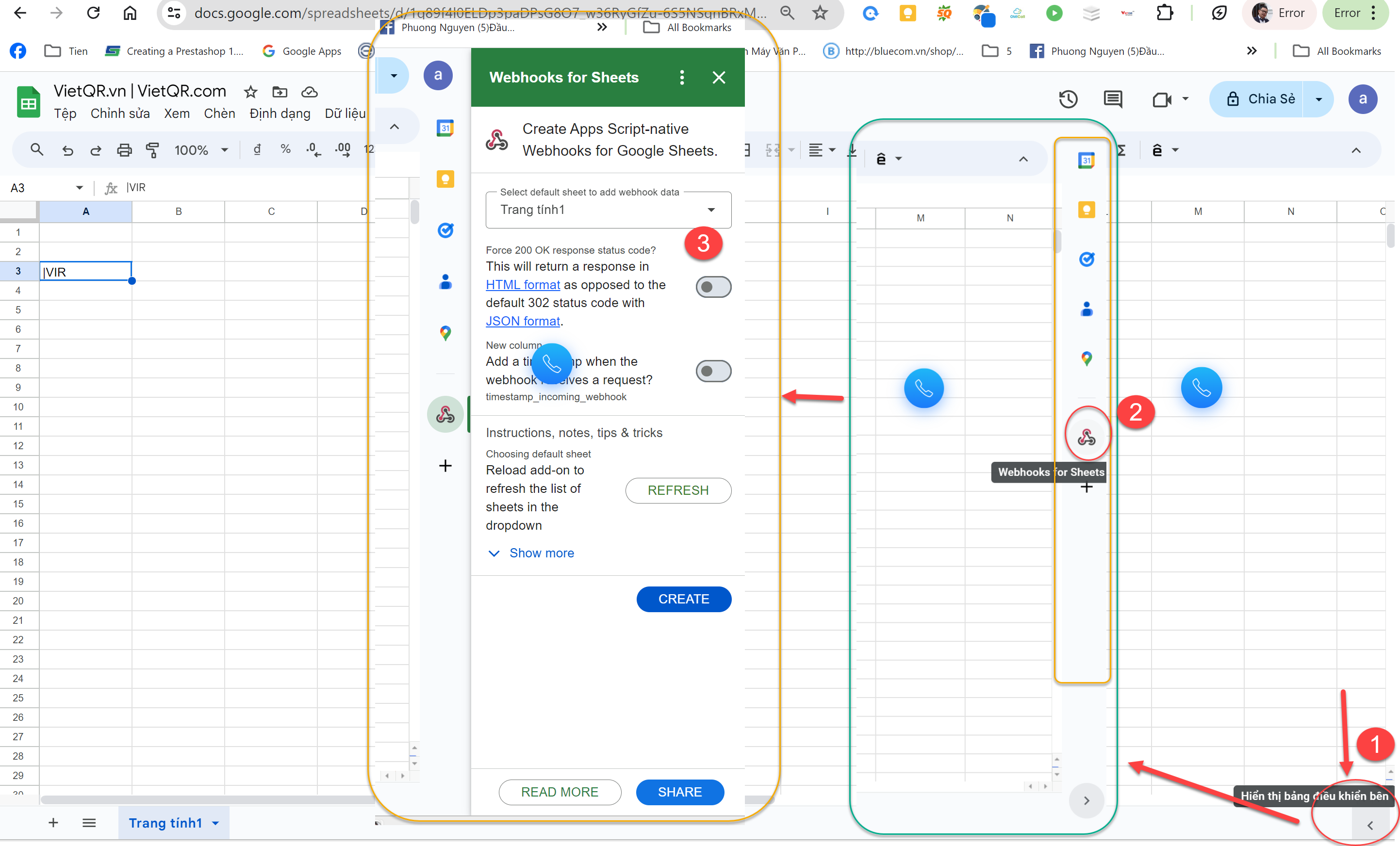Image resolution: width=1400 pixels, height=846 pixels.
Task: Open version history clock icon
Action: tap(1068, 99)
